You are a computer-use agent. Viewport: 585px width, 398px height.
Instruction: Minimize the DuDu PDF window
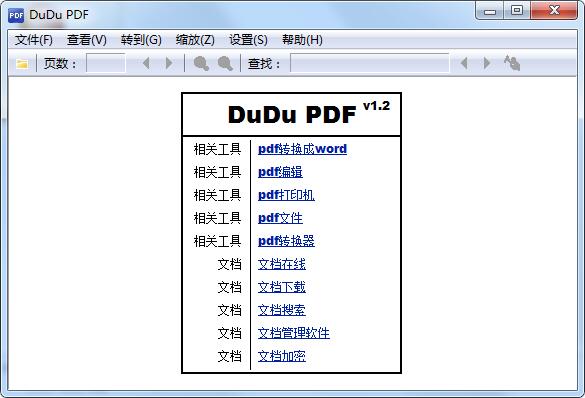489,11
